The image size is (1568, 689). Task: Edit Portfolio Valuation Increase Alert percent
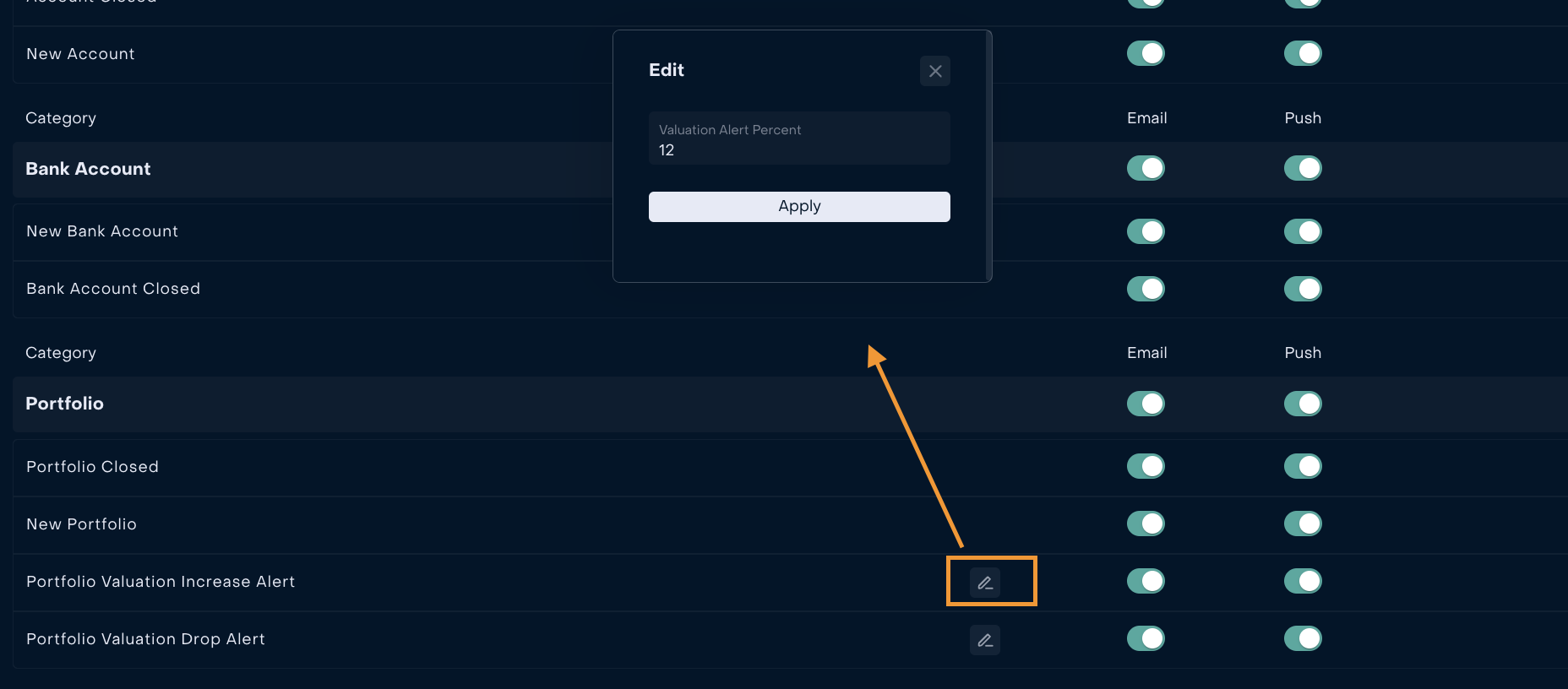click(984, 583)
